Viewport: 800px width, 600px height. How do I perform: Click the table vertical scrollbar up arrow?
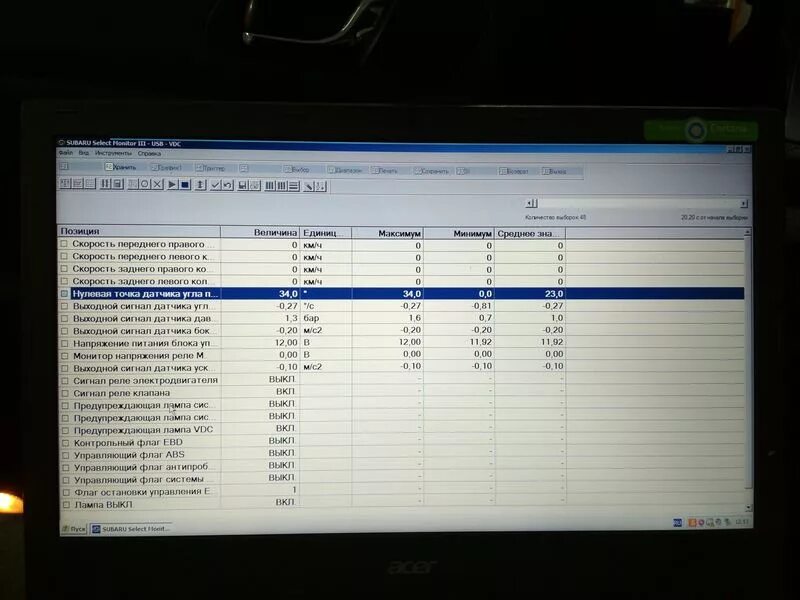point(747,233)
